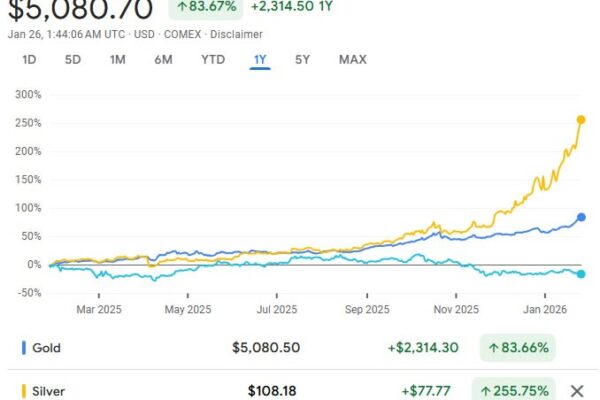Open the 5Y chart view
This screenshot has height=400, width=600.
303,60
